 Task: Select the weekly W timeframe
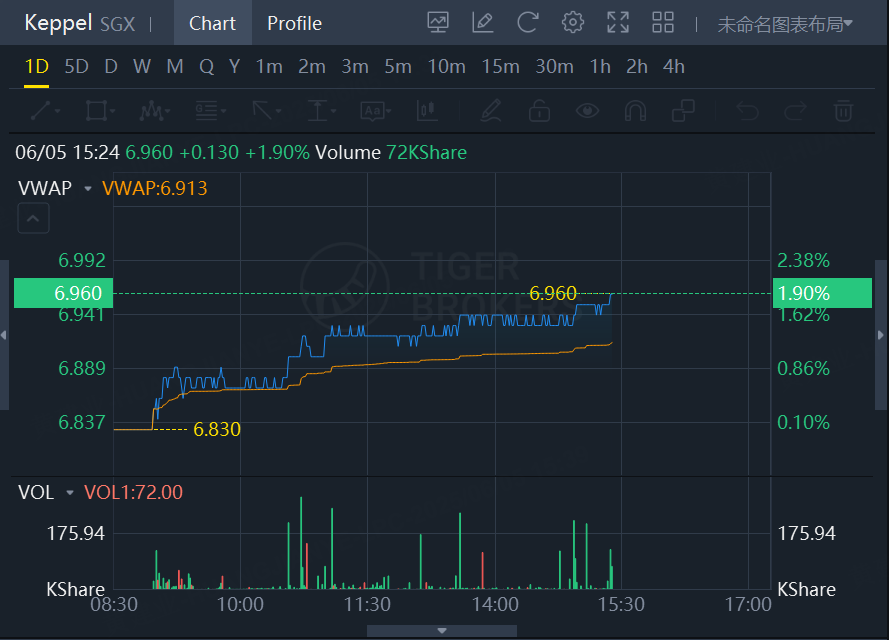pos(142,67)
